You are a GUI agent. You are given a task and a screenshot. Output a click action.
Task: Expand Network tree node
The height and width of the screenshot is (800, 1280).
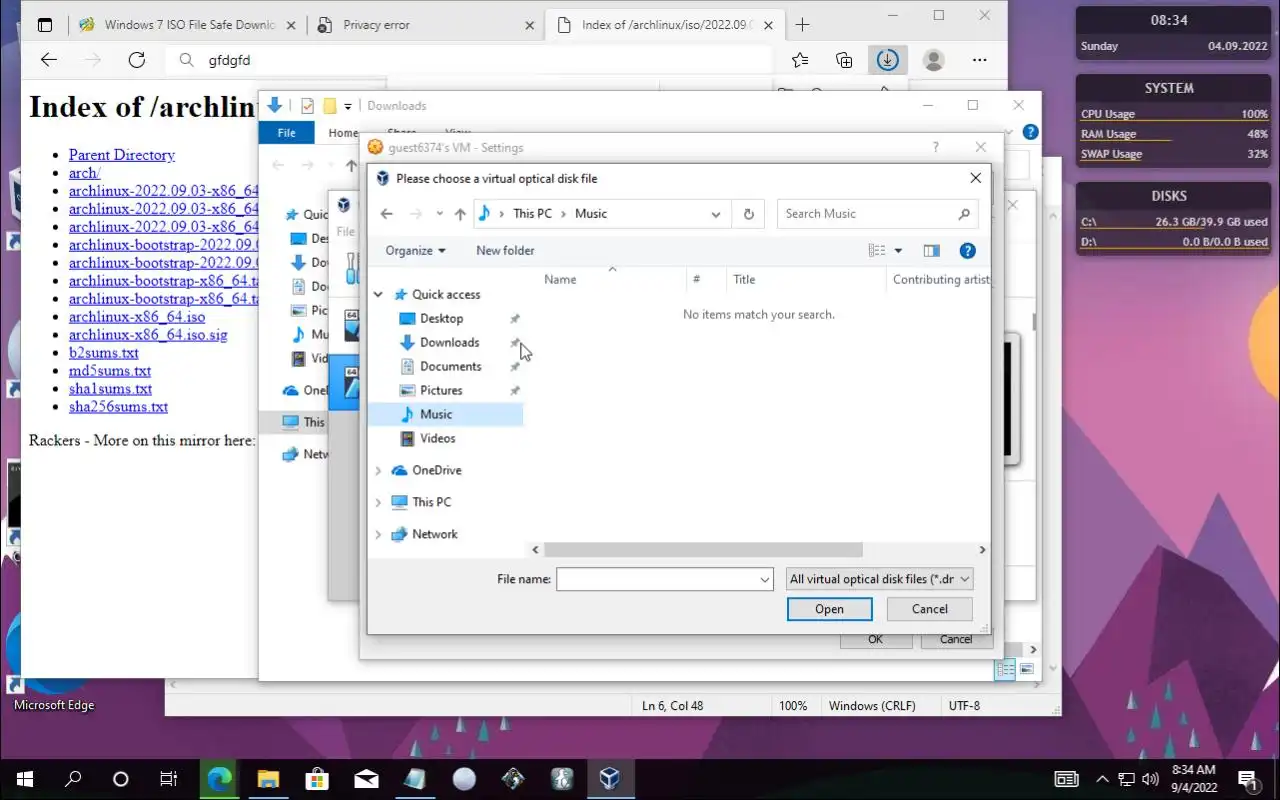pyautogui.click(x=378, y=535)
